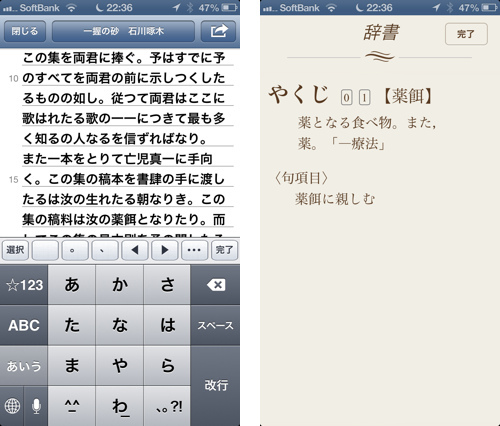
Task: Switch to ABC alphabet keyboard mode
Action: (24, 325)
